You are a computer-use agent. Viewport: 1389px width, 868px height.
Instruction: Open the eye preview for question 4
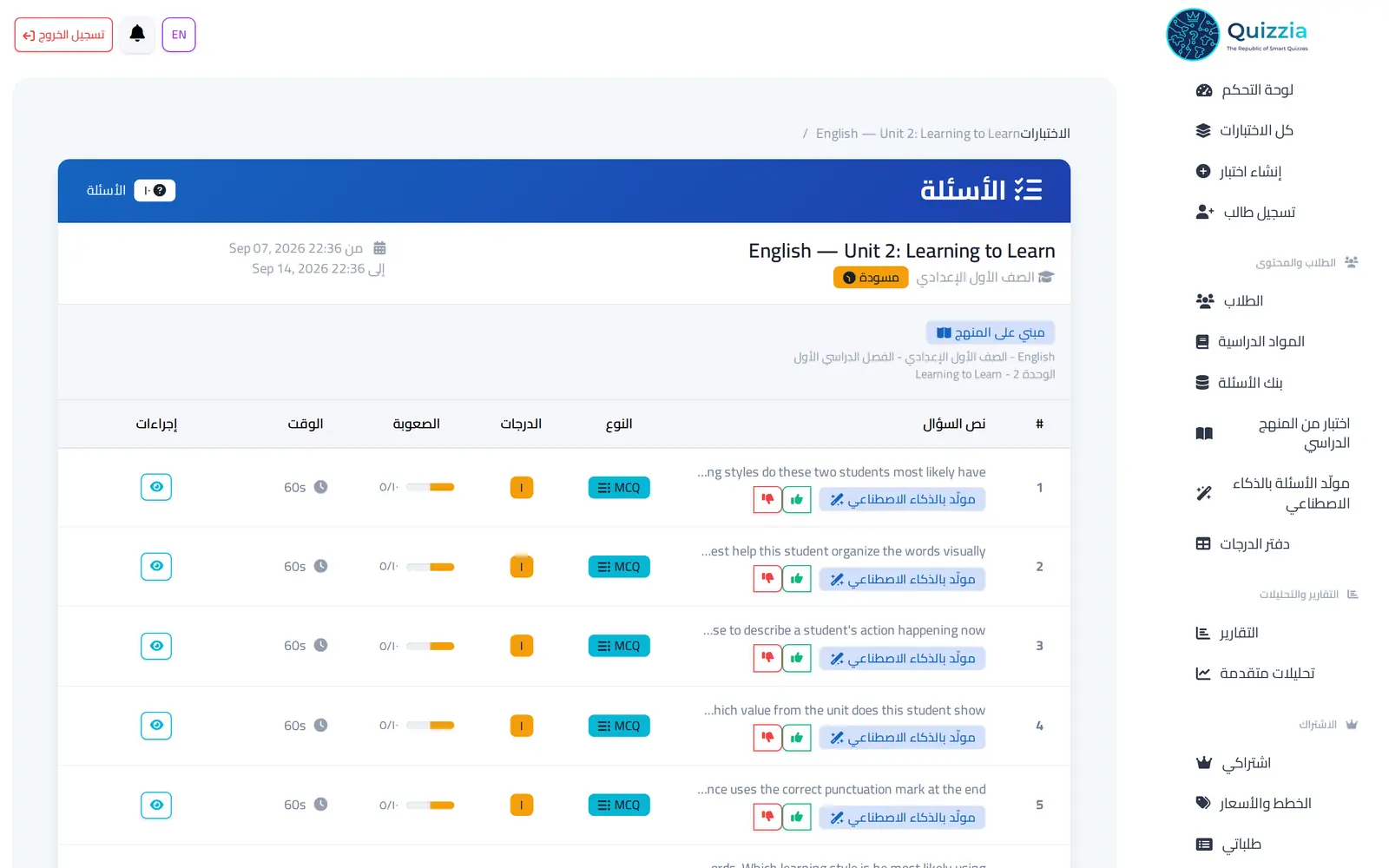(156, 725)
